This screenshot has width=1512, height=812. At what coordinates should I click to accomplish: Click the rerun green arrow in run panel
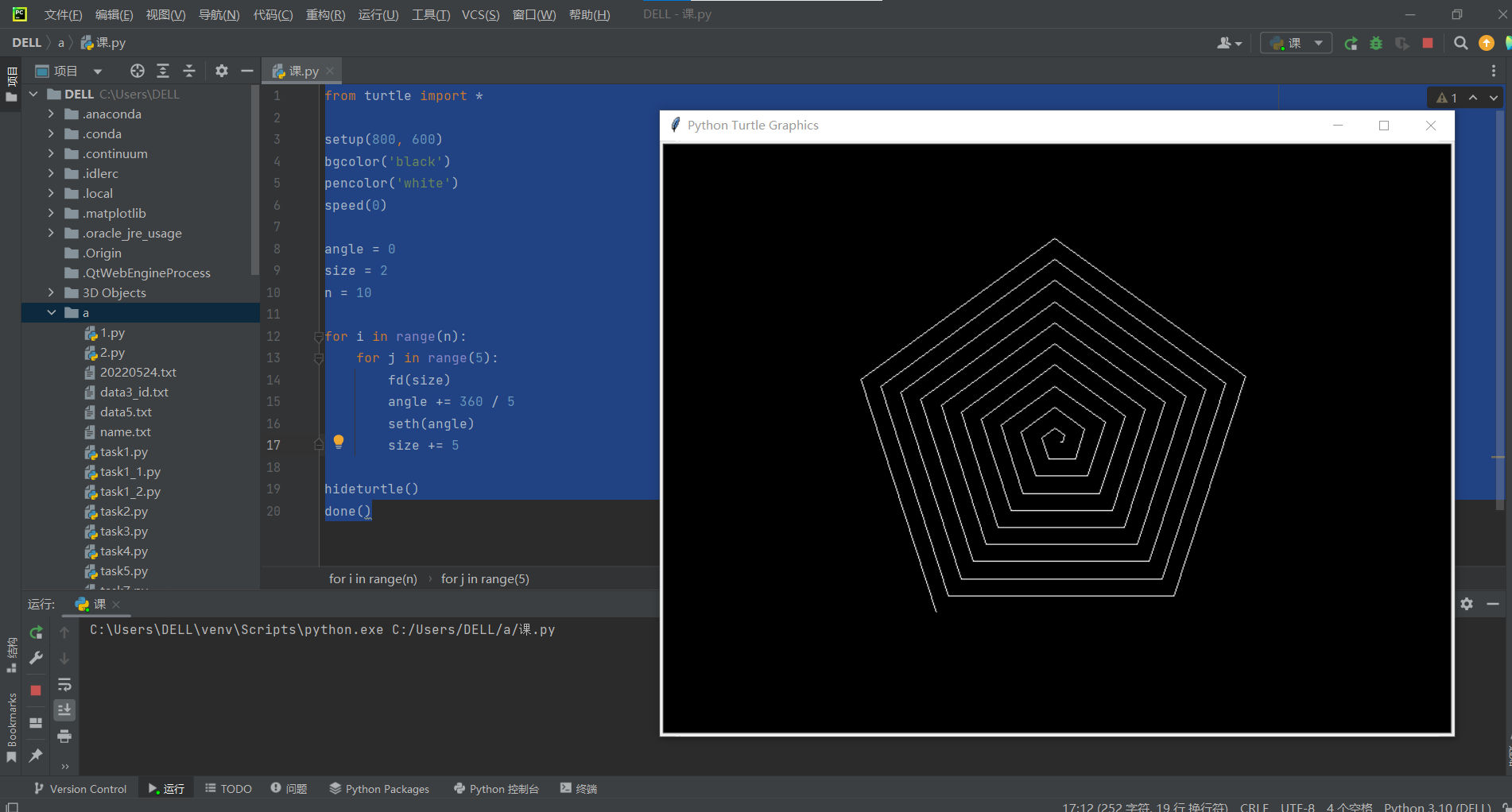click(36, 632)
